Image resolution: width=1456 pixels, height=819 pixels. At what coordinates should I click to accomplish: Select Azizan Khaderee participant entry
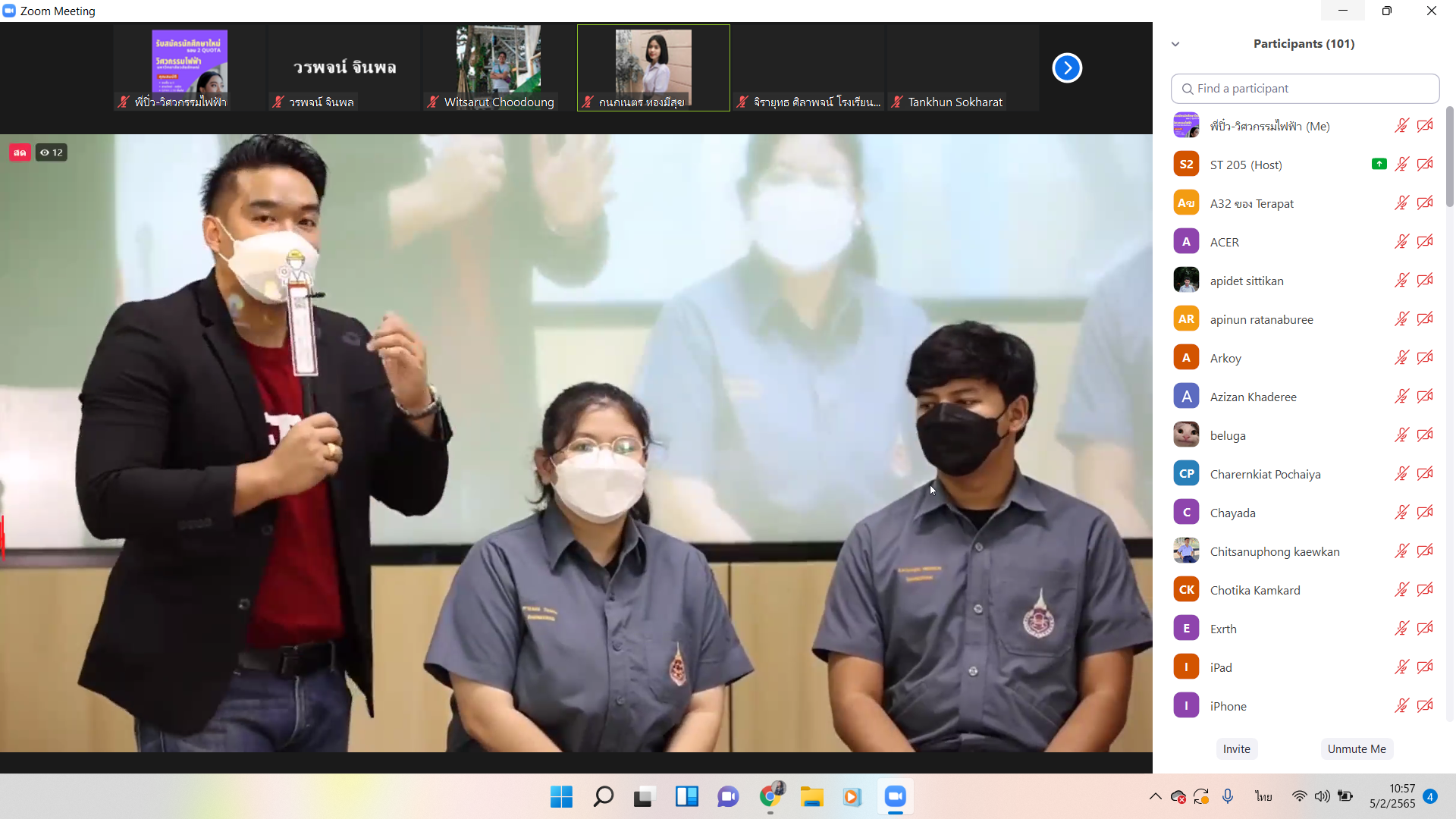[x=1253, y=397]
